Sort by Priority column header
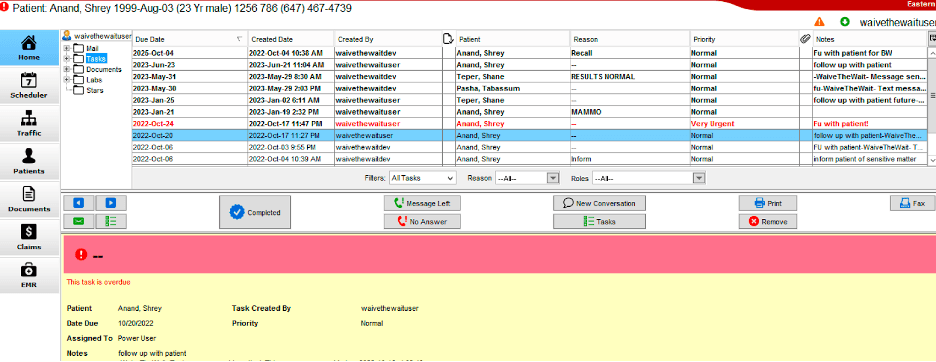The height and width of the screenshot is (362, 936). pyautogui.click(x=744, y=39)
